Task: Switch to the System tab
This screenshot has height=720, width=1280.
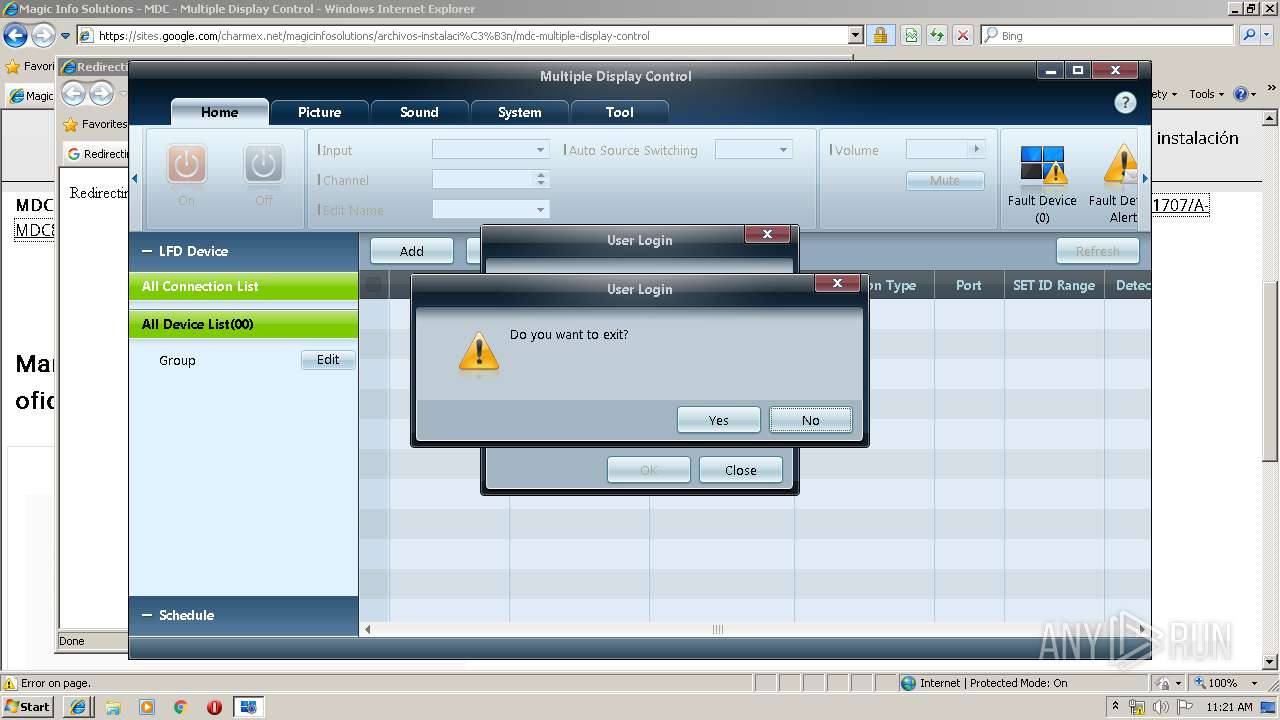Action: pos(519,112)
